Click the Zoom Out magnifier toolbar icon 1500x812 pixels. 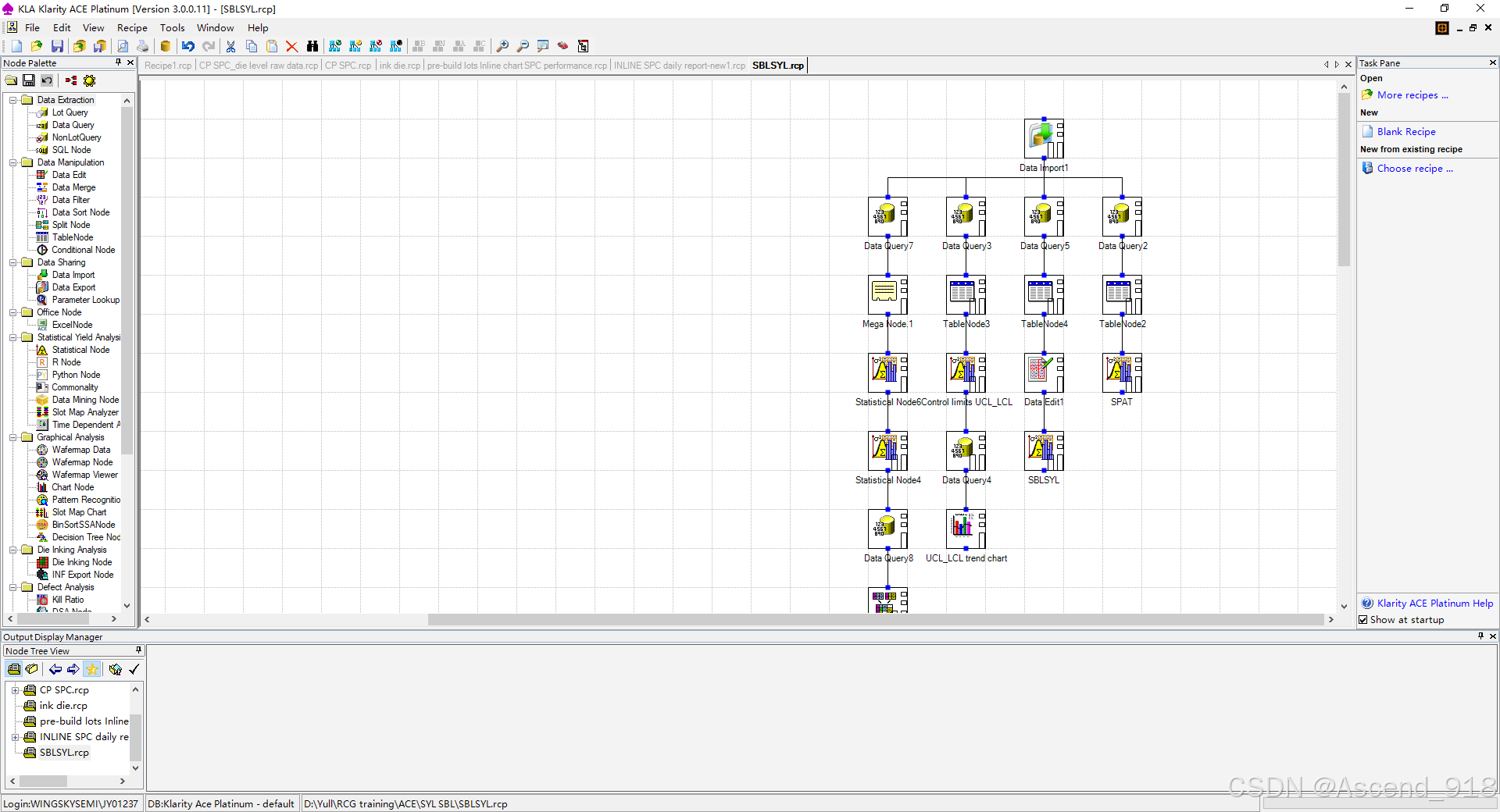tap(523, 46)
